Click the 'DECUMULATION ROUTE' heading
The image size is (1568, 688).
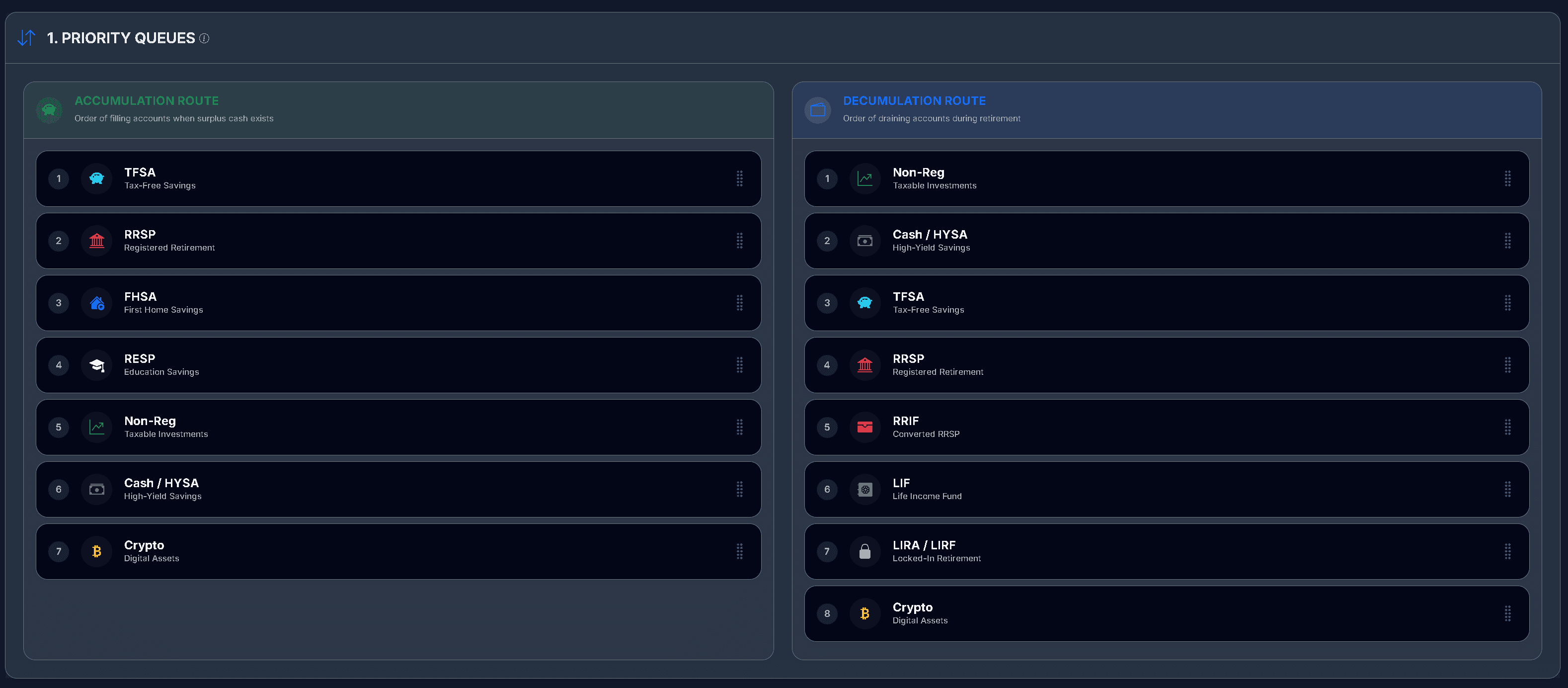(914, 100)
